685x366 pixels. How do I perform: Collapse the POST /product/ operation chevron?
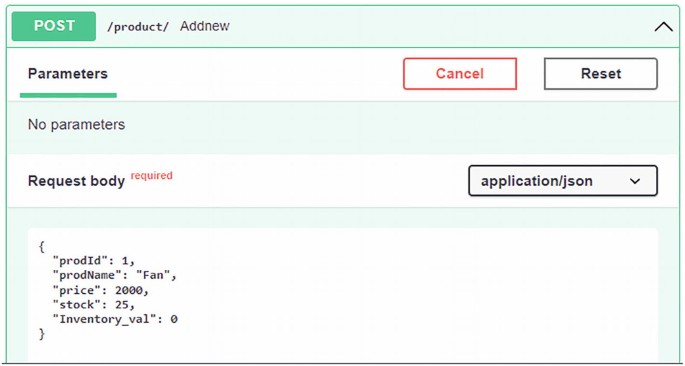(664, 27)
